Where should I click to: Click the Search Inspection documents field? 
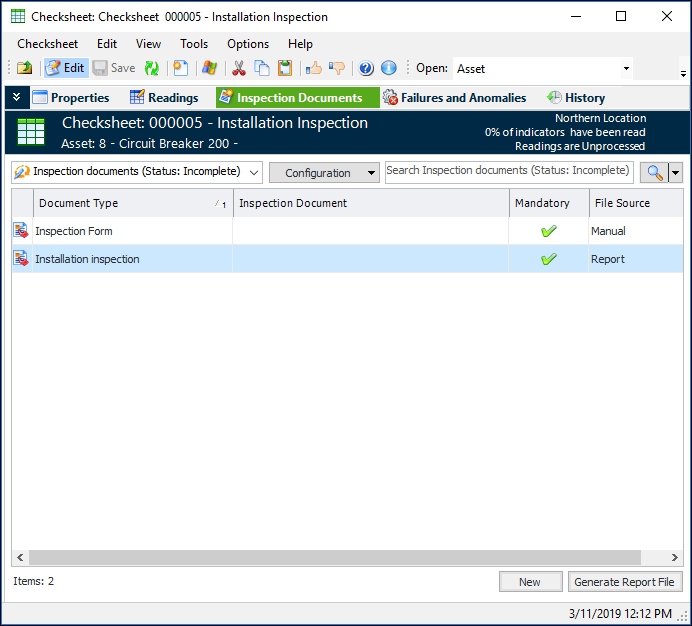coord(508,171)
